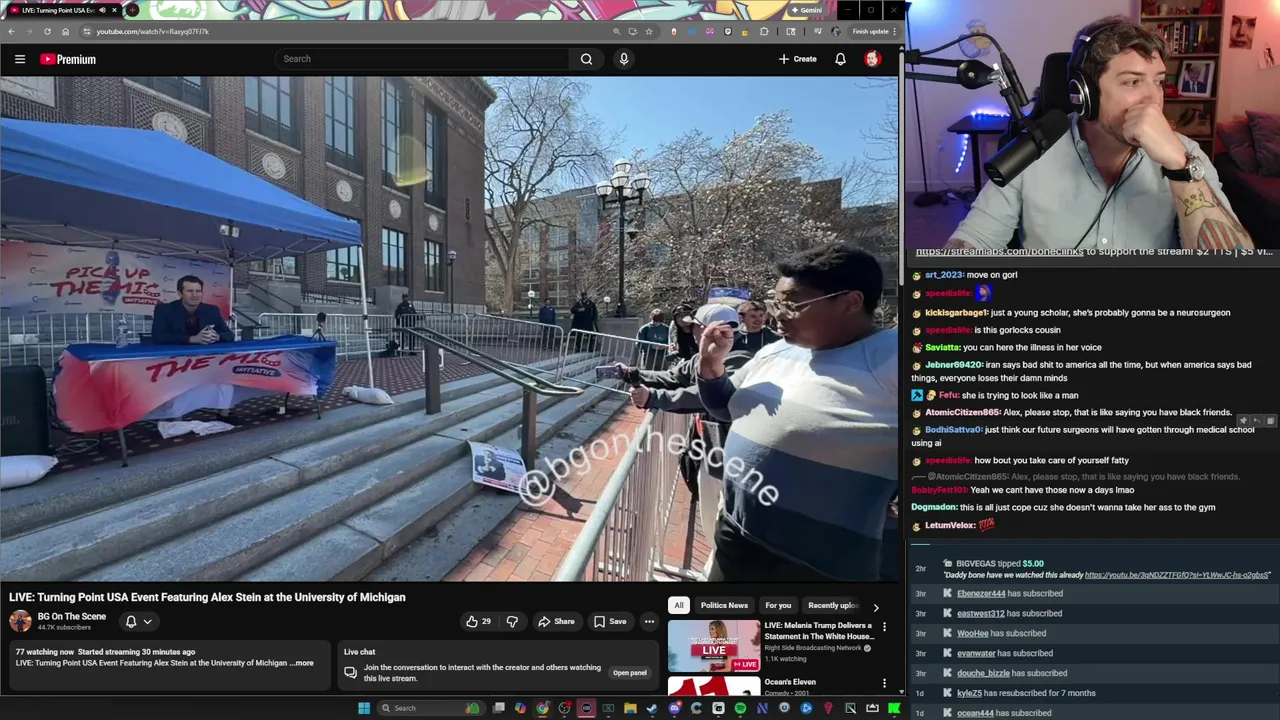Open the Windows Start menu
This screenshot has width=1280, height=720.
(364, 708)
